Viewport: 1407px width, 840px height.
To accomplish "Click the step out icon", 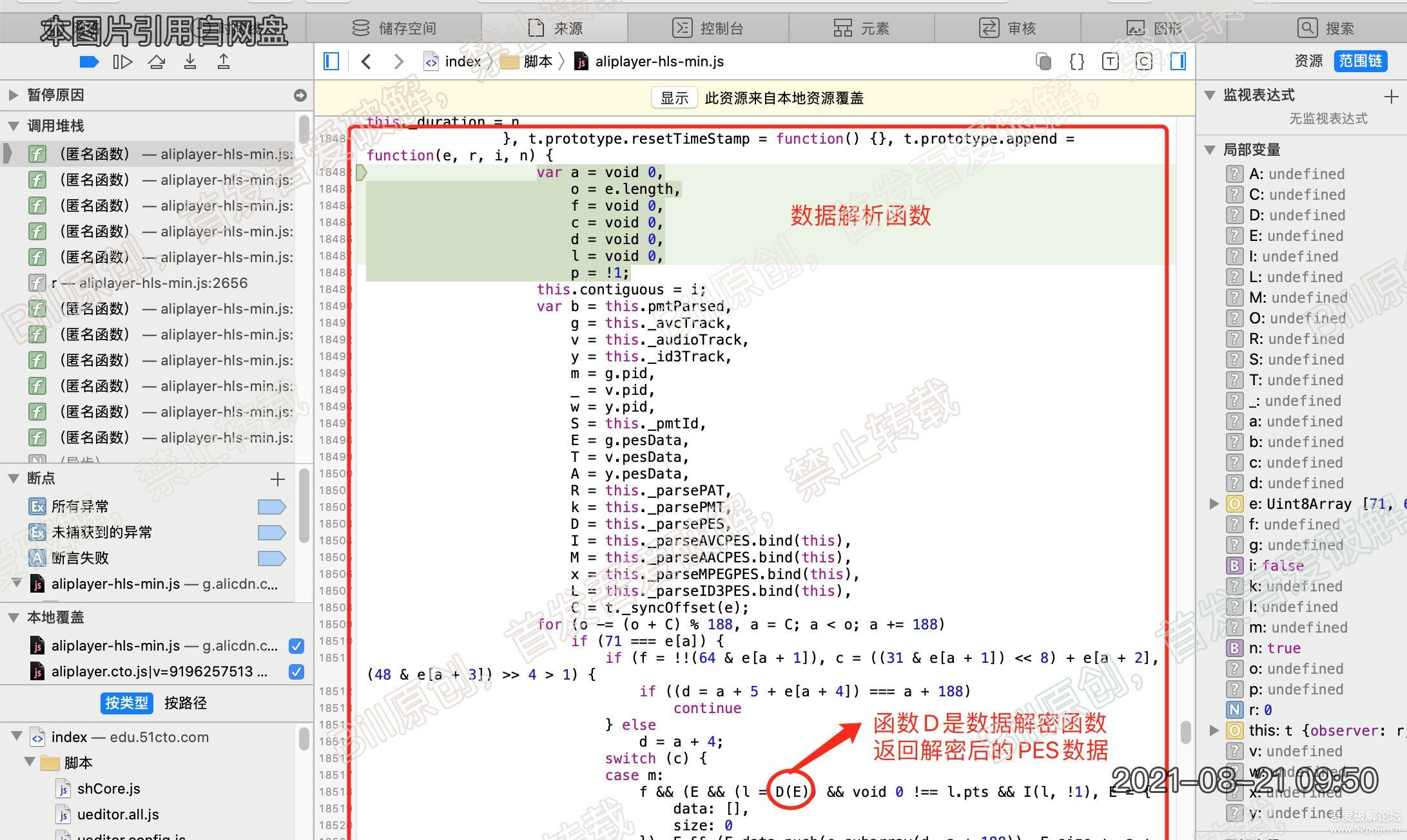I will 224,62.
